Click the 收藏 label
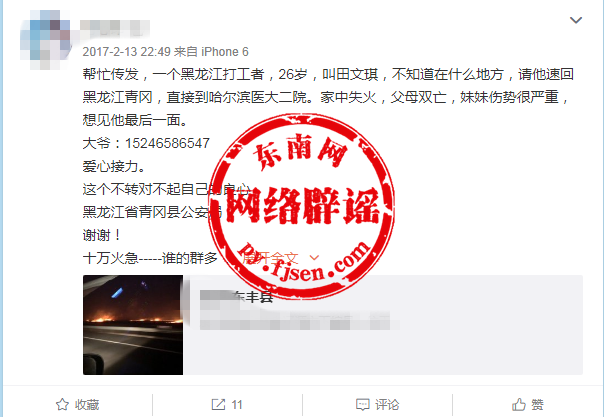The image size is (604, 417). pyautogui.click(x=87, y=404)
